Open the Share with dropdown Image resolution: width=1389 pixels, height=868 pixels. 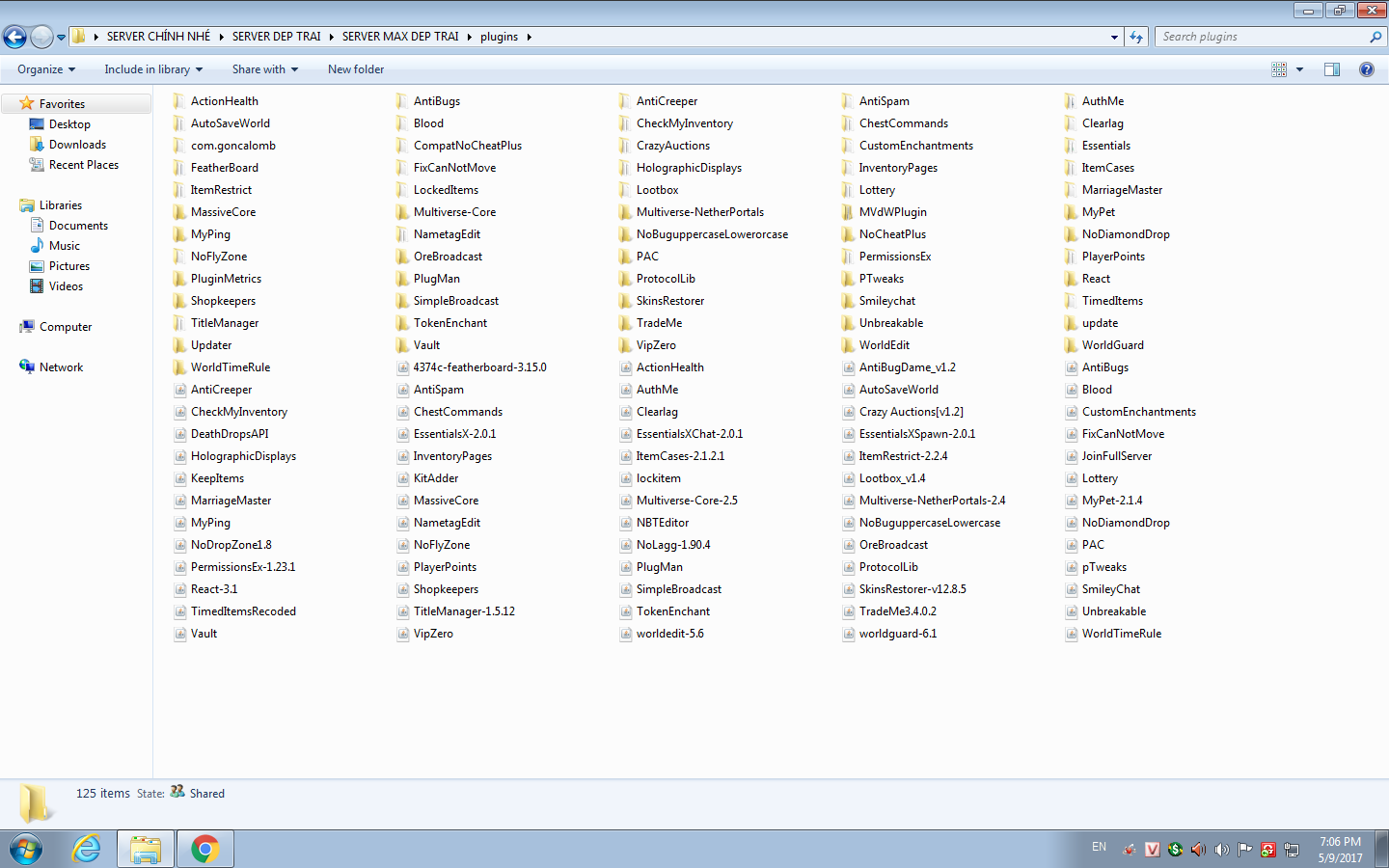265,69
